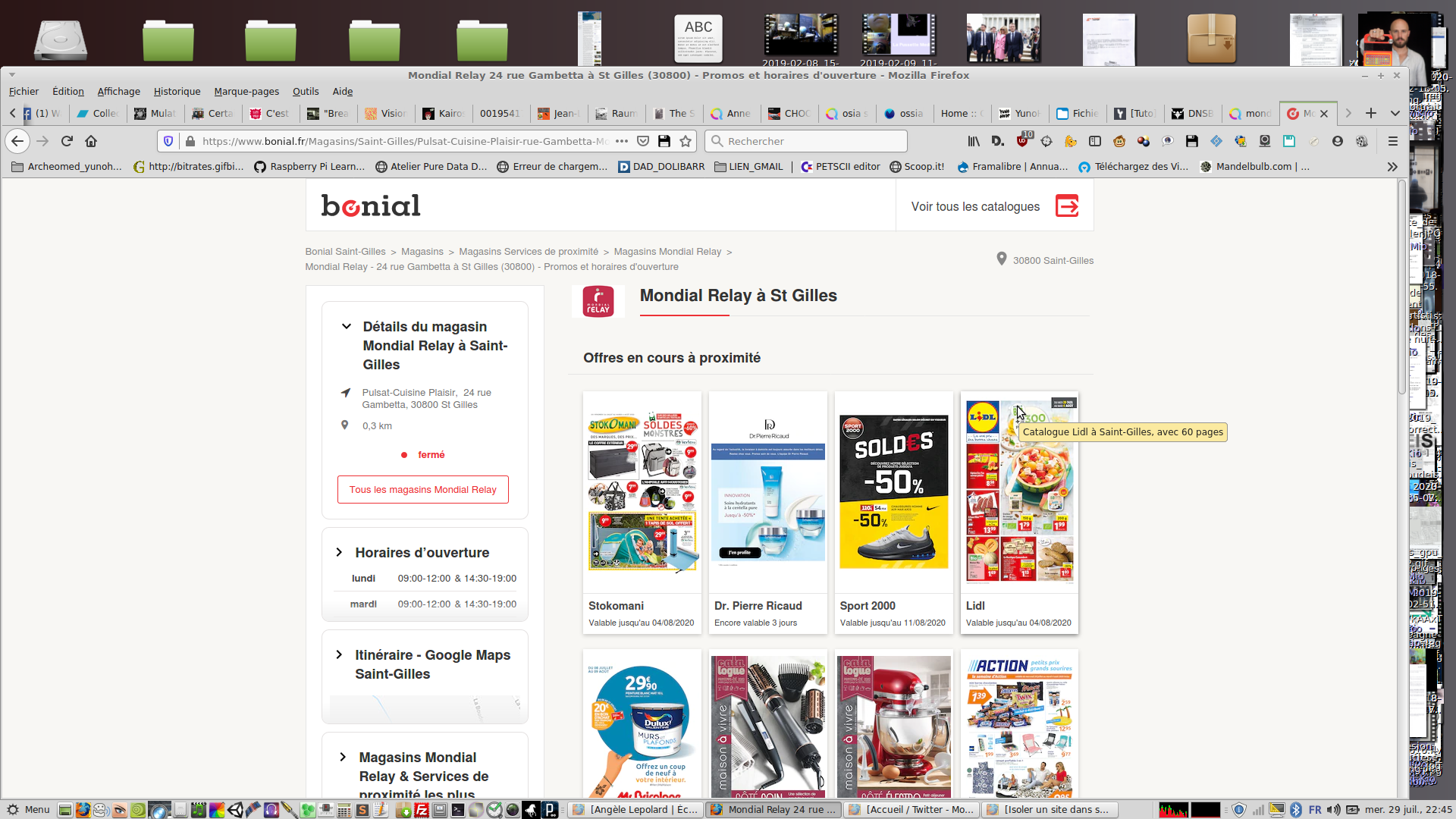Open the uBlock Origin extension icon
Screen dimensions: 1456x819
point(1022,141)
